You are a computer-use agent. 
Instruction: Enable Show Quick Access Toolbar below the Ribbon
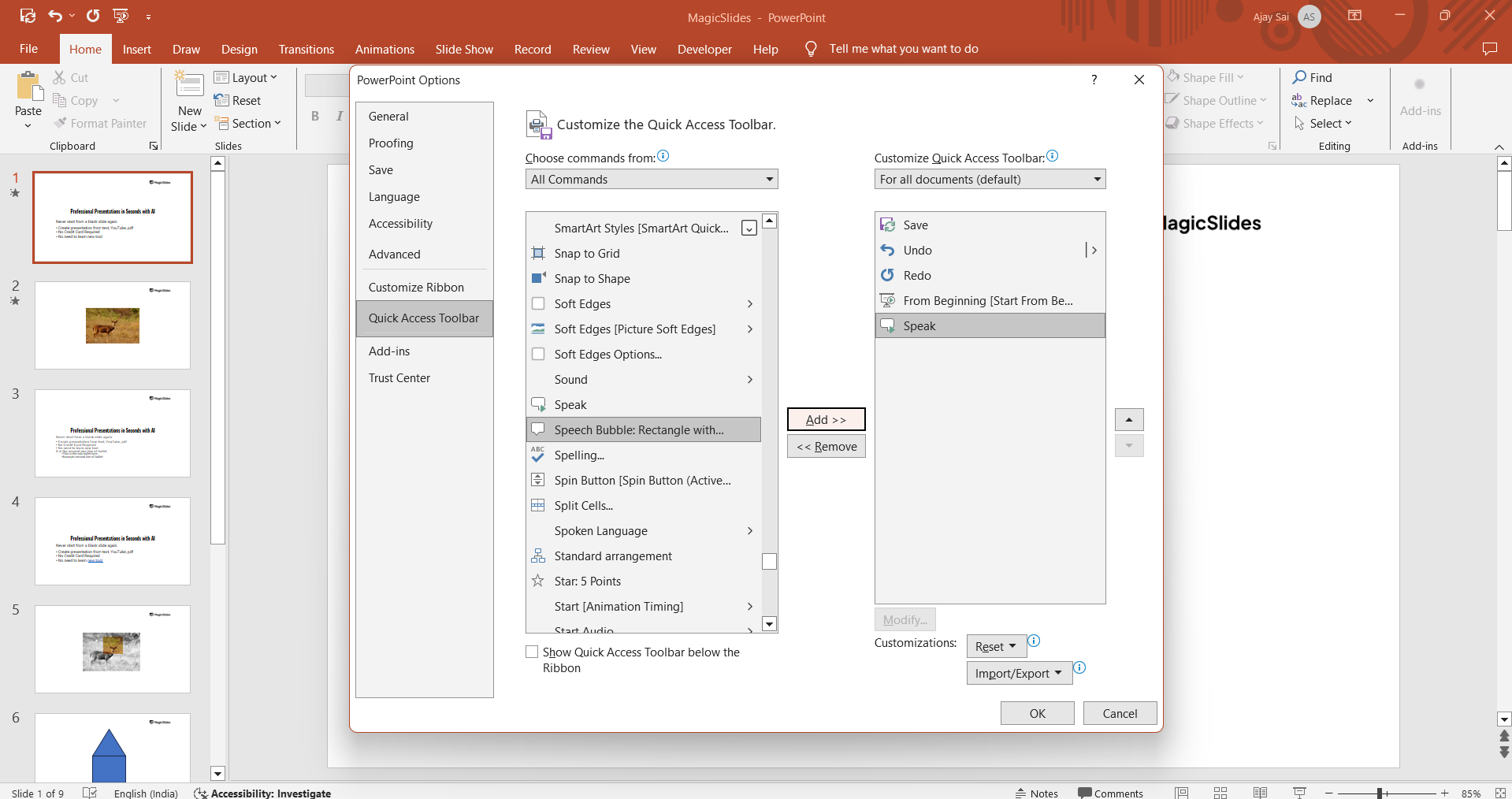(x=533, y=652)
